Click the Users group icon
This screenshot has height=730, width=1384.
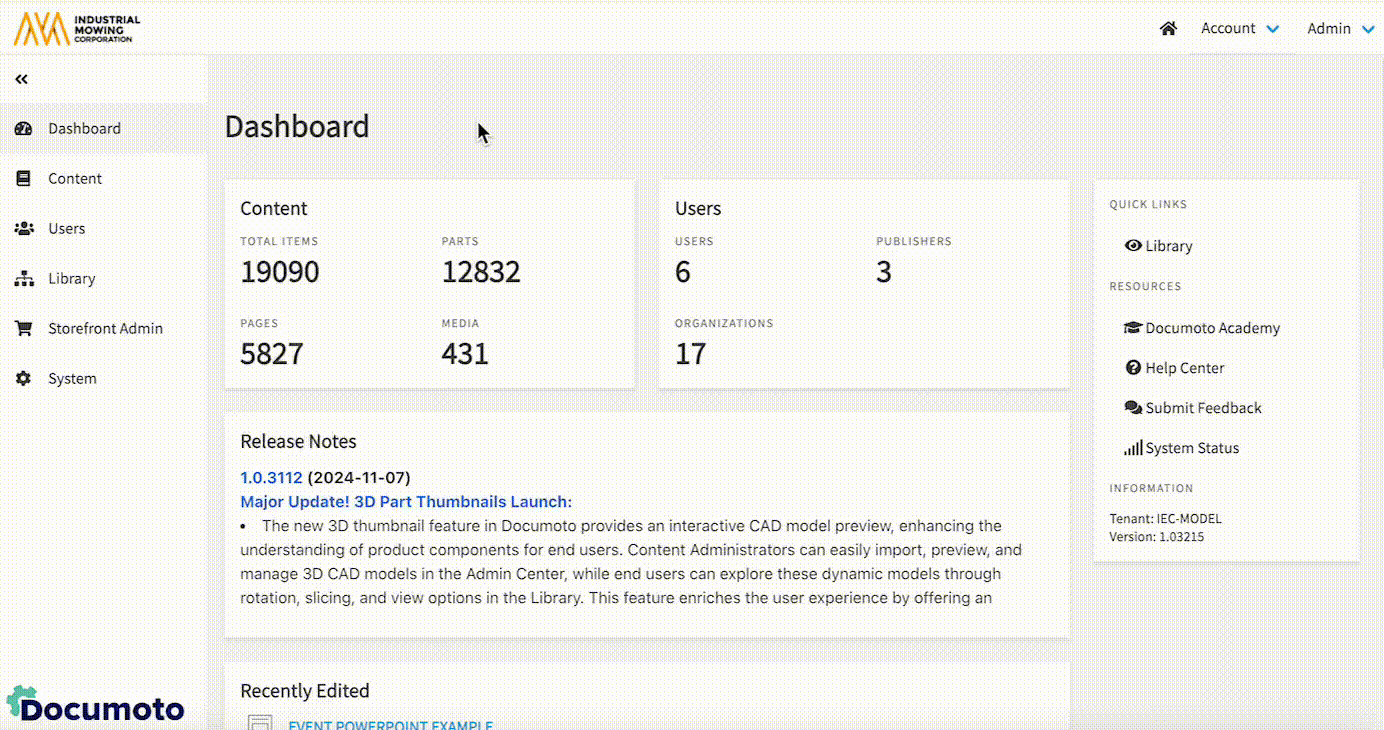tap(24, 229)
